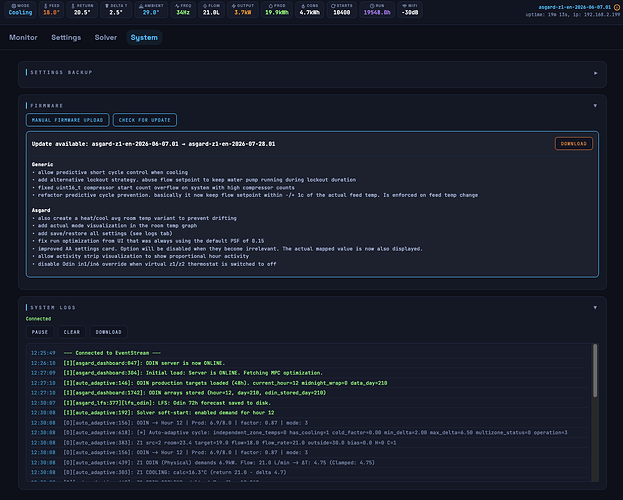Collapse the System Logs section arrow
The image size is (623, 500).
(595, 308)
